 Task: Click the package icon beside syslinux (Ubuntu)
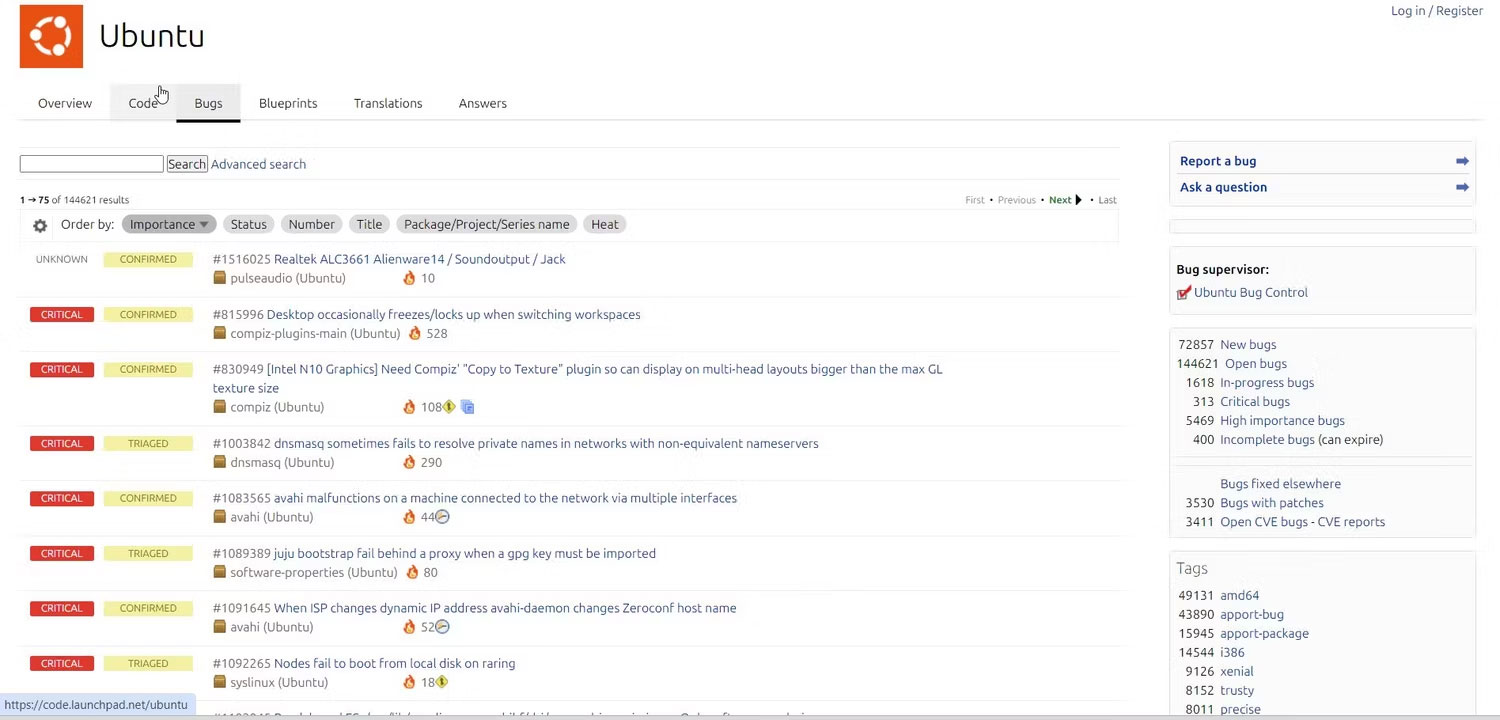tap(220, 682)
